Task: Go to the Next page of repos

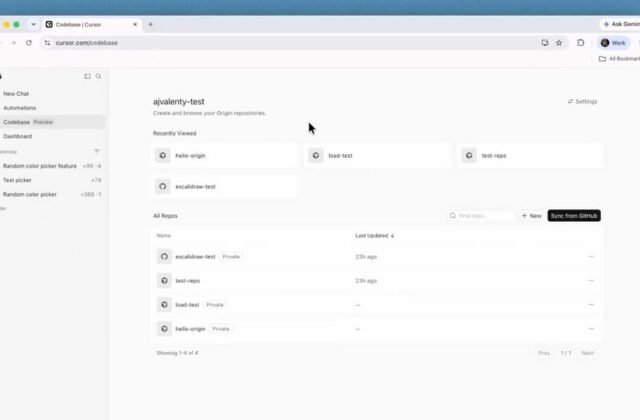Action: pos(587,353)
